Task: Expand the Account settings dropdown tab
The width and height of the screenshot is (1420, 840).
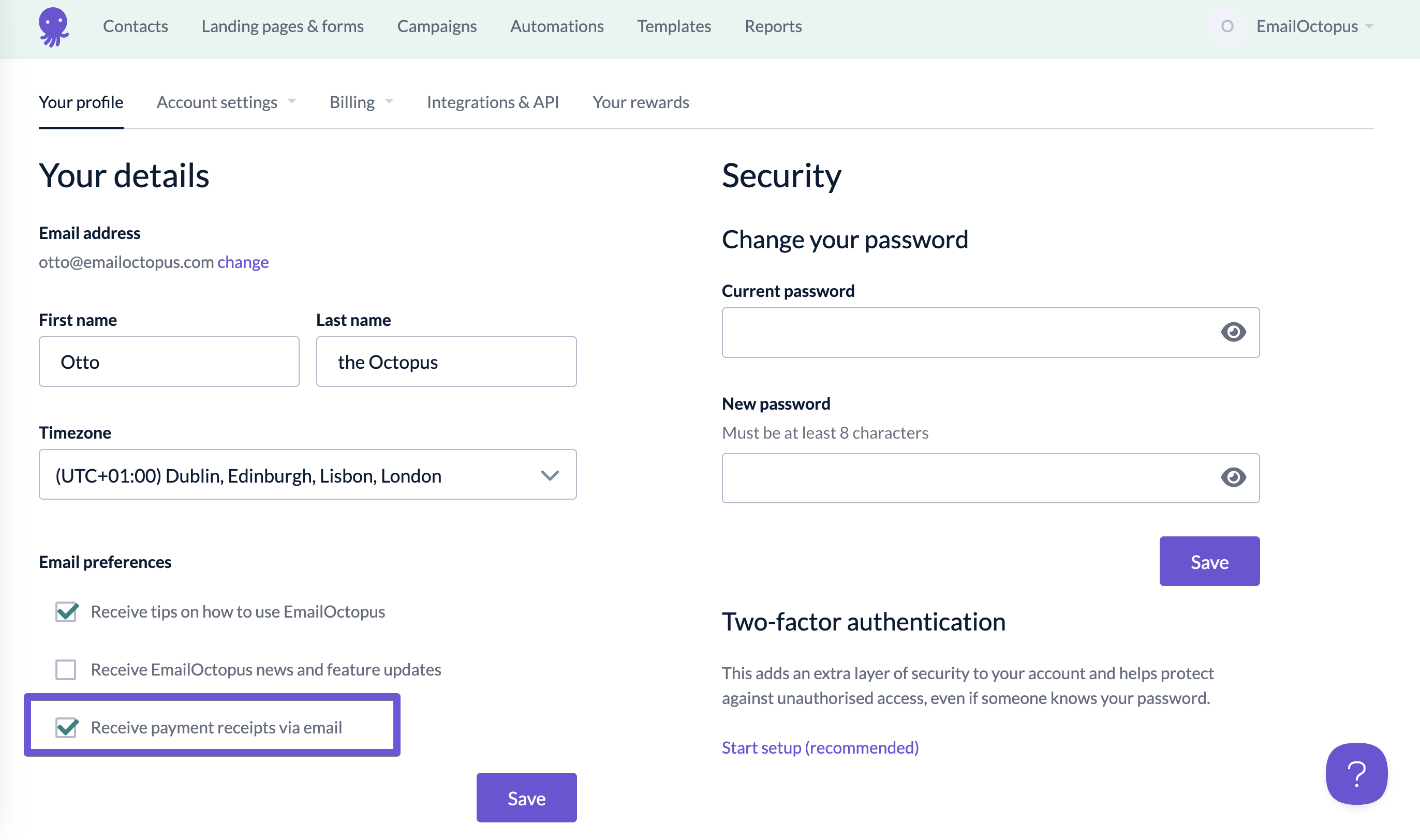Action: click(x=226, y=102)
